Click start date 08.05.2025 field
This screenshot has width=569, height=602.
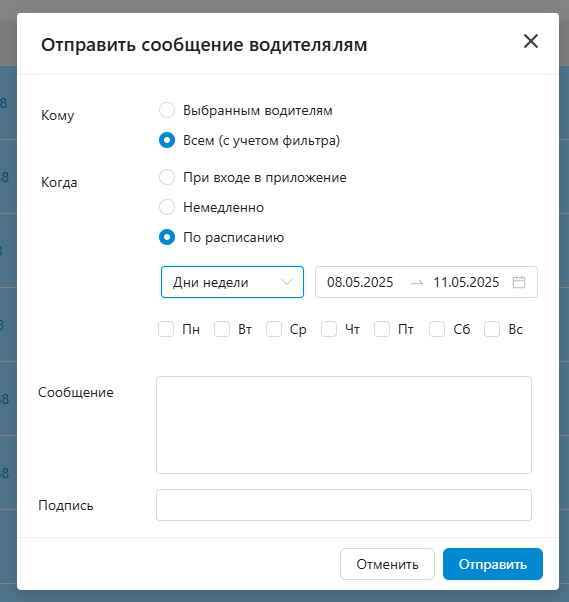click(x=360, y=282)
